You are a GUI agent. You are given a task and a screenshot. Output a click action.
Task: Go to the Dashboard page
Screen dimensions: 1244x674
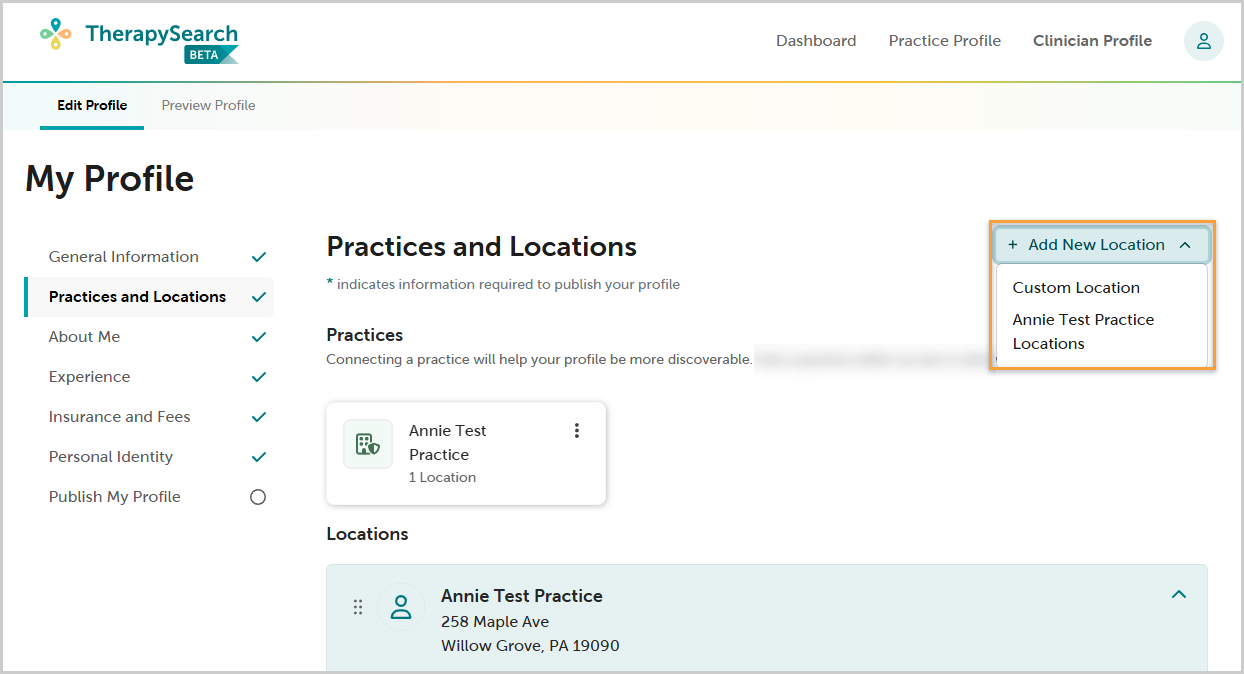pyautogui.click(x=816, y=41)
